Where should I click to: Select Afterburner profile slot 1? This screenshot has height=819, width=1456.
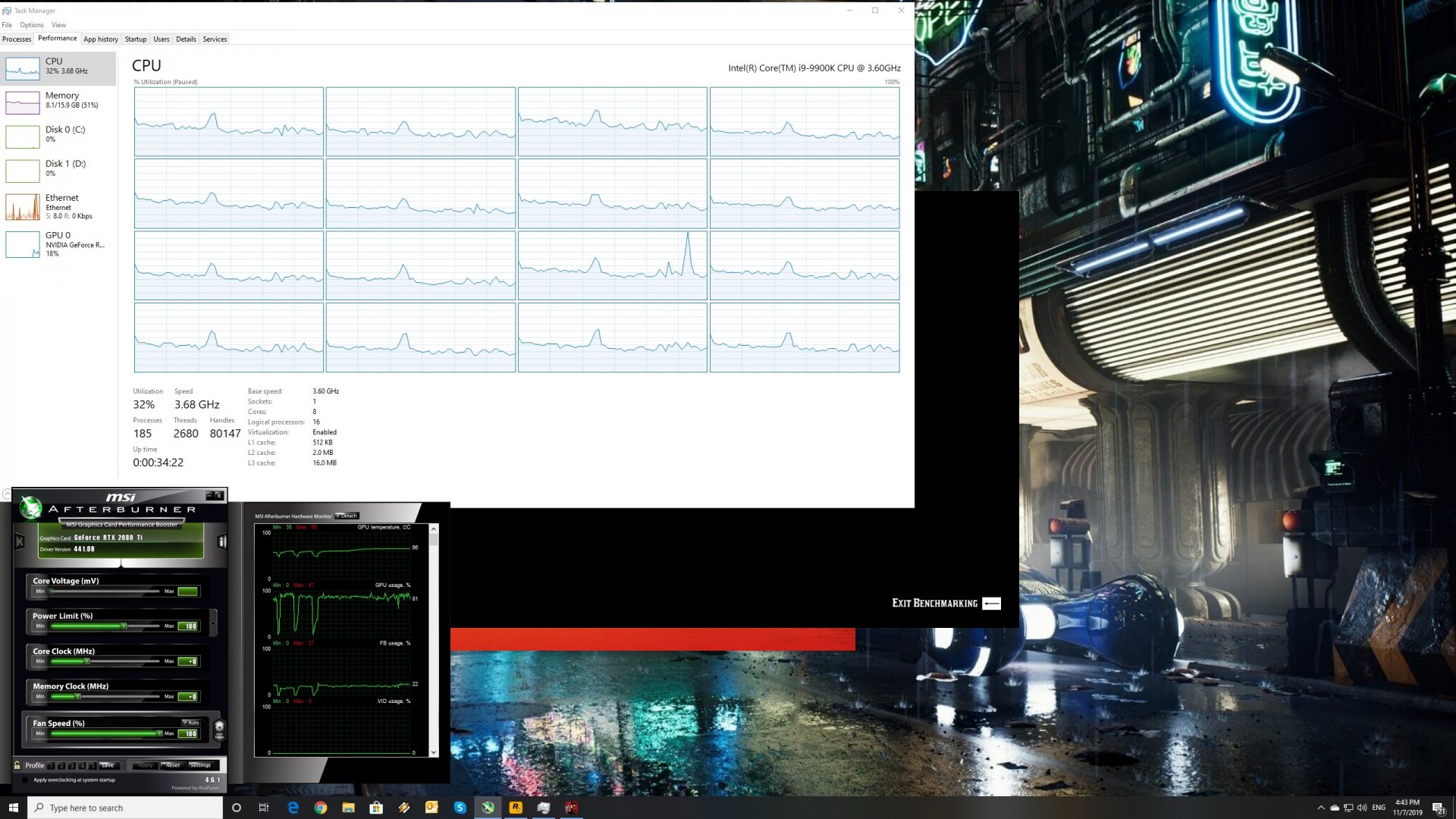52,765
